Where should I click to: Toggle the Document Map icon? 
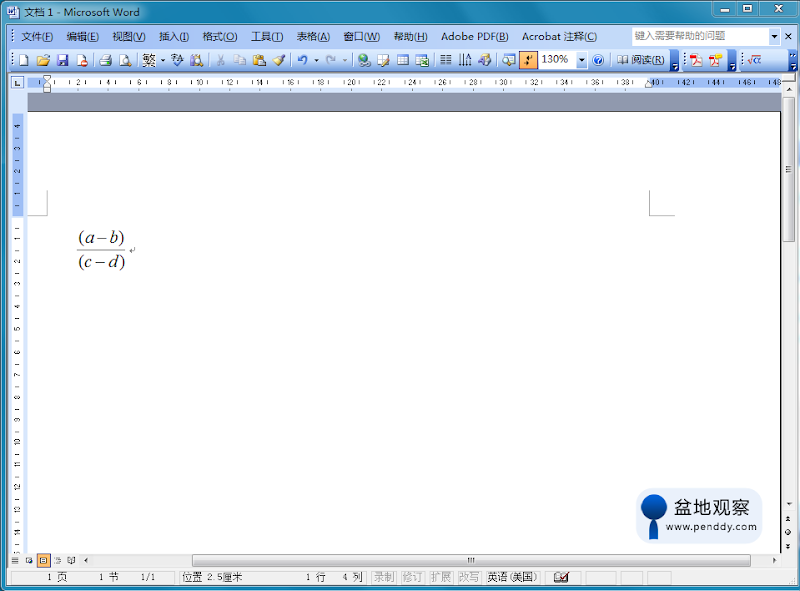508,60
